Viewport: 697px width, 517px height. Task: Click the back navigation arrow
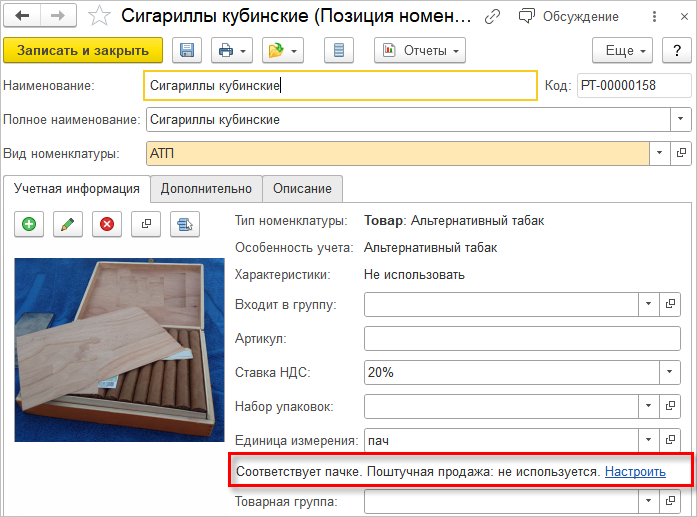click(x=22, y=17)
